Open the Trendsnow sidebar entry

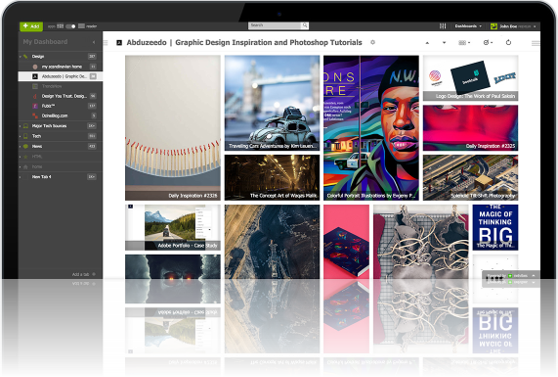(52, 86)
